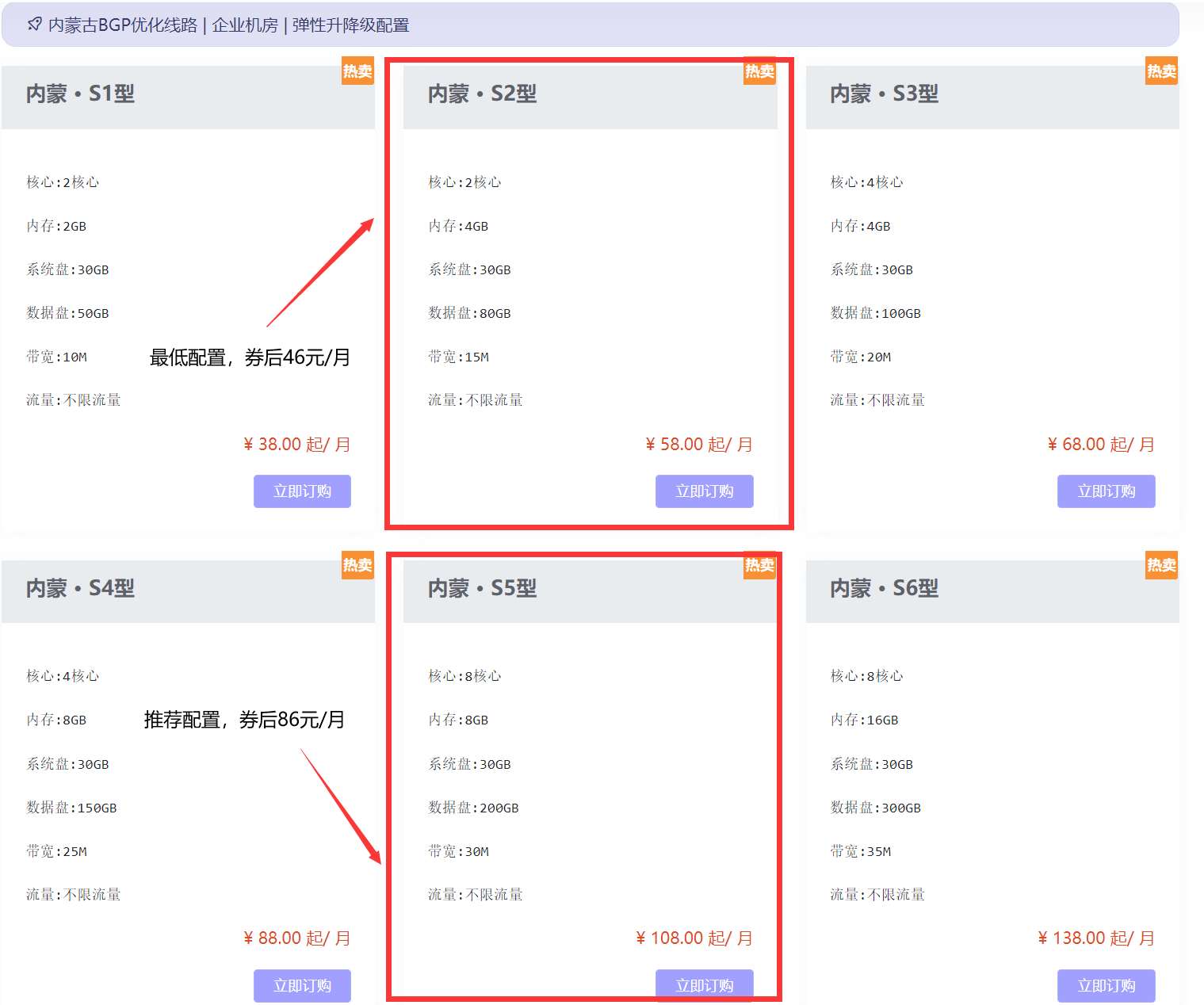Click 立即订购 under the S4 plan
Viewport: 1204px width, 1005px height.
tap(302, 985)
